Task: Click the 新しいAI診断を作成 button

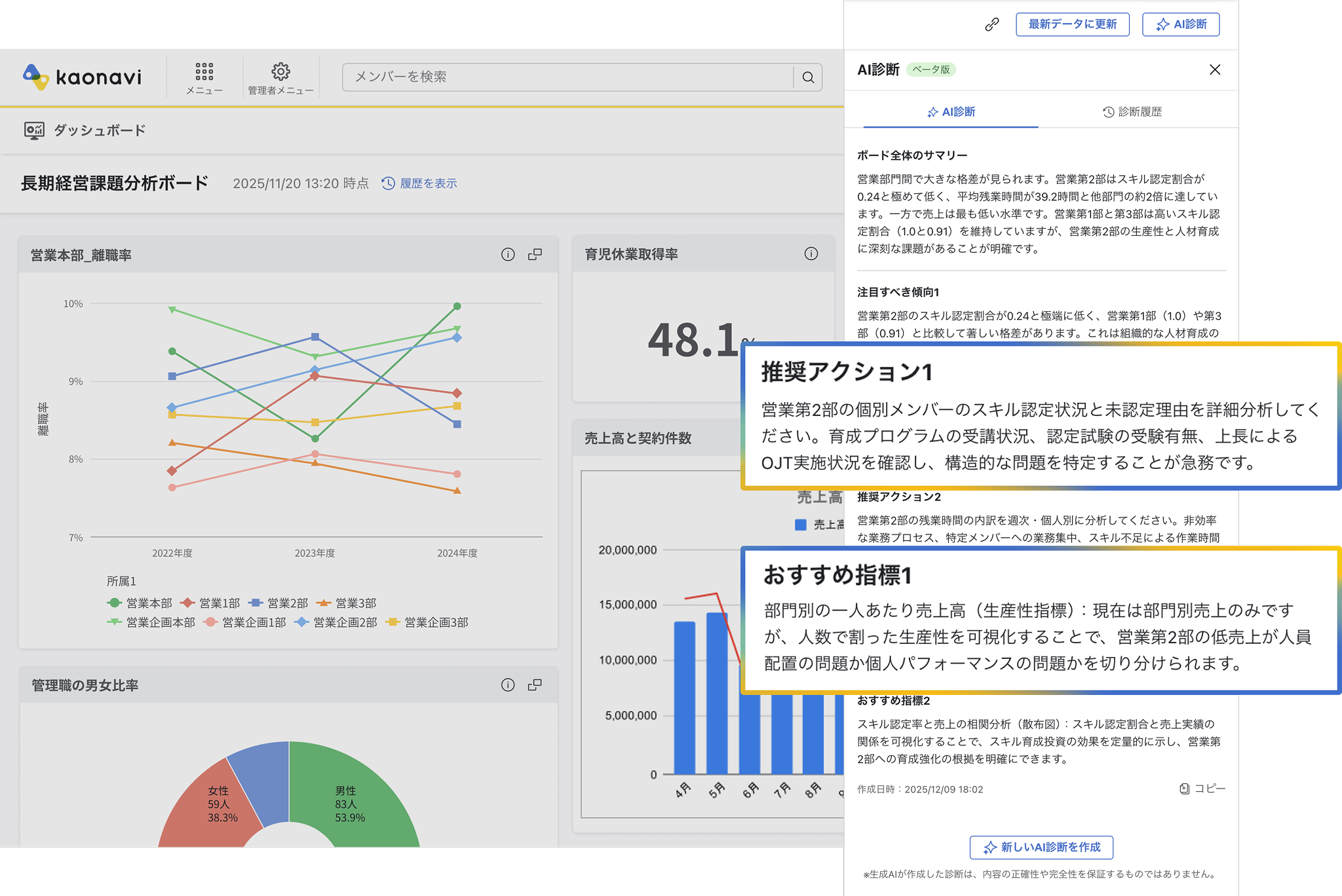Action: click(x=1040, y=847)
